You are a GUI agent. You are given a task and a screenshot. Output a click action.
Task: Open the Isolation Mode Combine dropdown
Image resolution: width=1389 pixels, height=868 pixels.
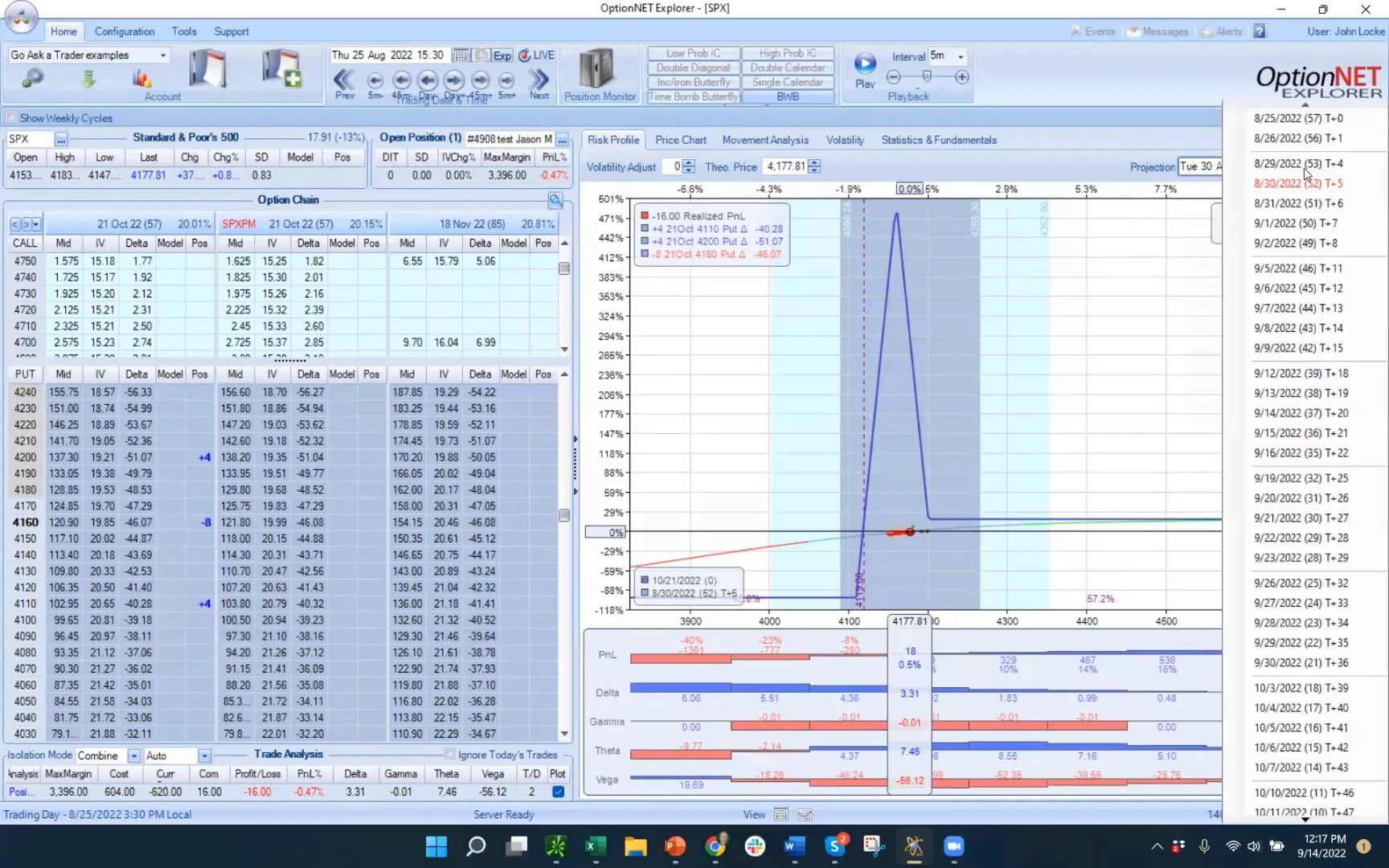point(133,755)
